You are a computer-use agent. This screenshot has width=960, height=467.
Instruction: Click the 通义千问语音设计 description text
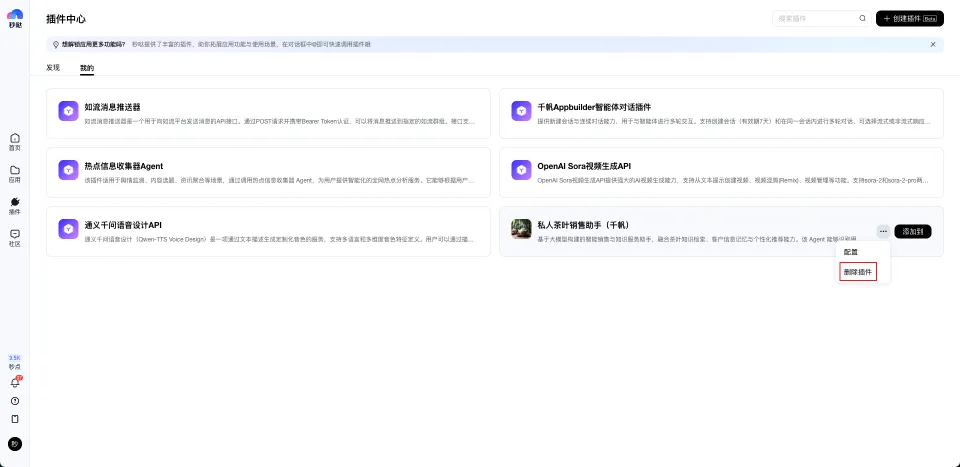[279, 239]
